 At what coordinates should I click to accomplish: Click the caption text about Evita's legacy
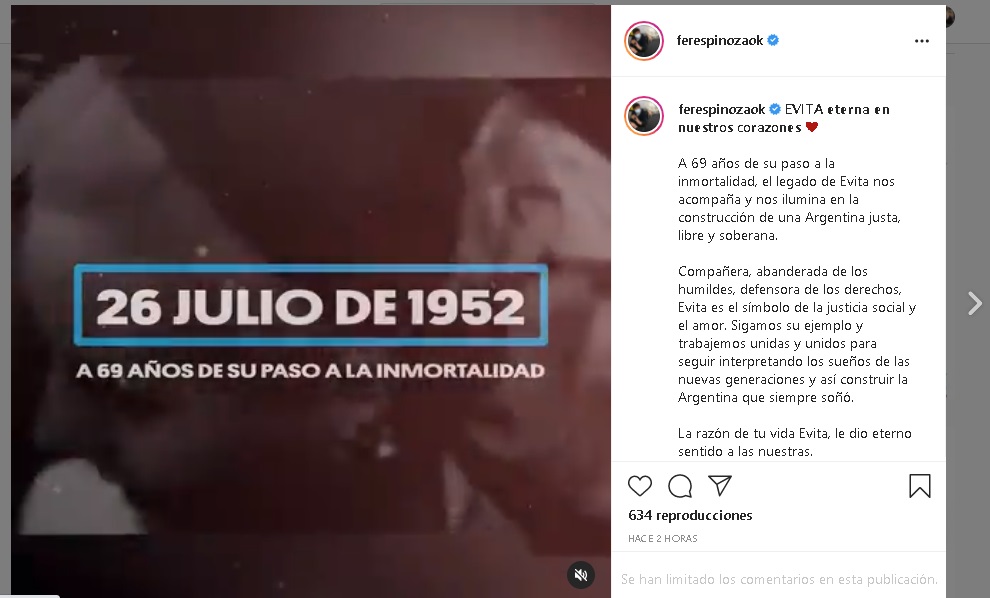coord(789,199)
